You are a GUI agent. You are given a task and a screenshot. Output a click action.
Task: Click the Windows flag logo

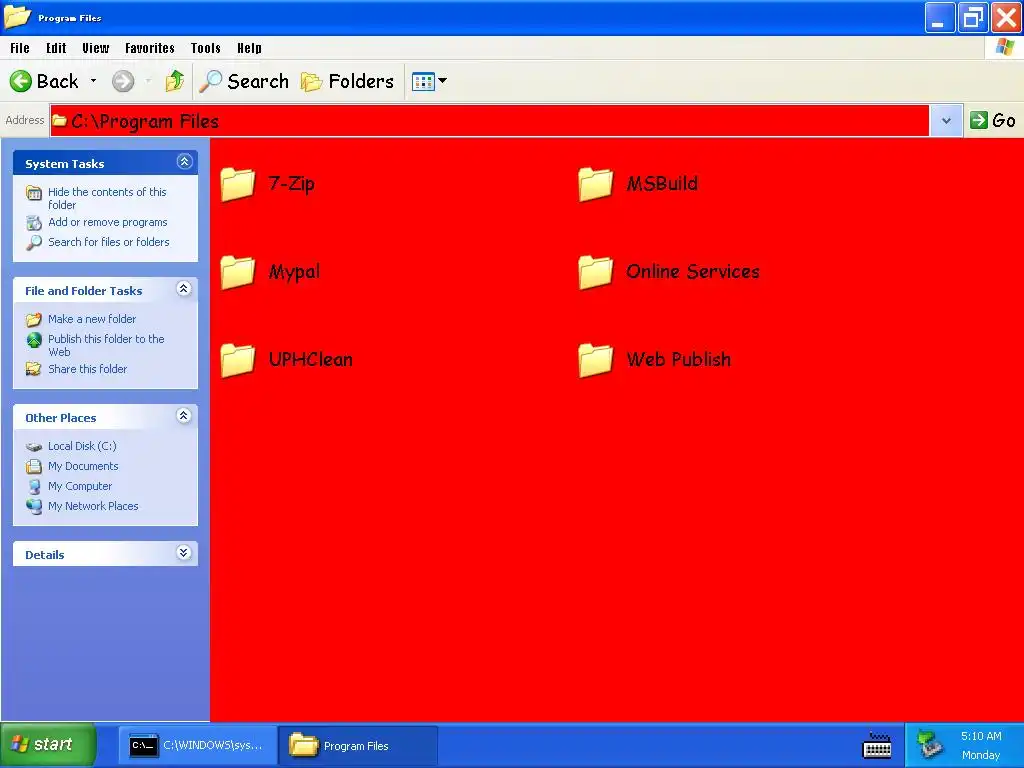click(1005, 48)
